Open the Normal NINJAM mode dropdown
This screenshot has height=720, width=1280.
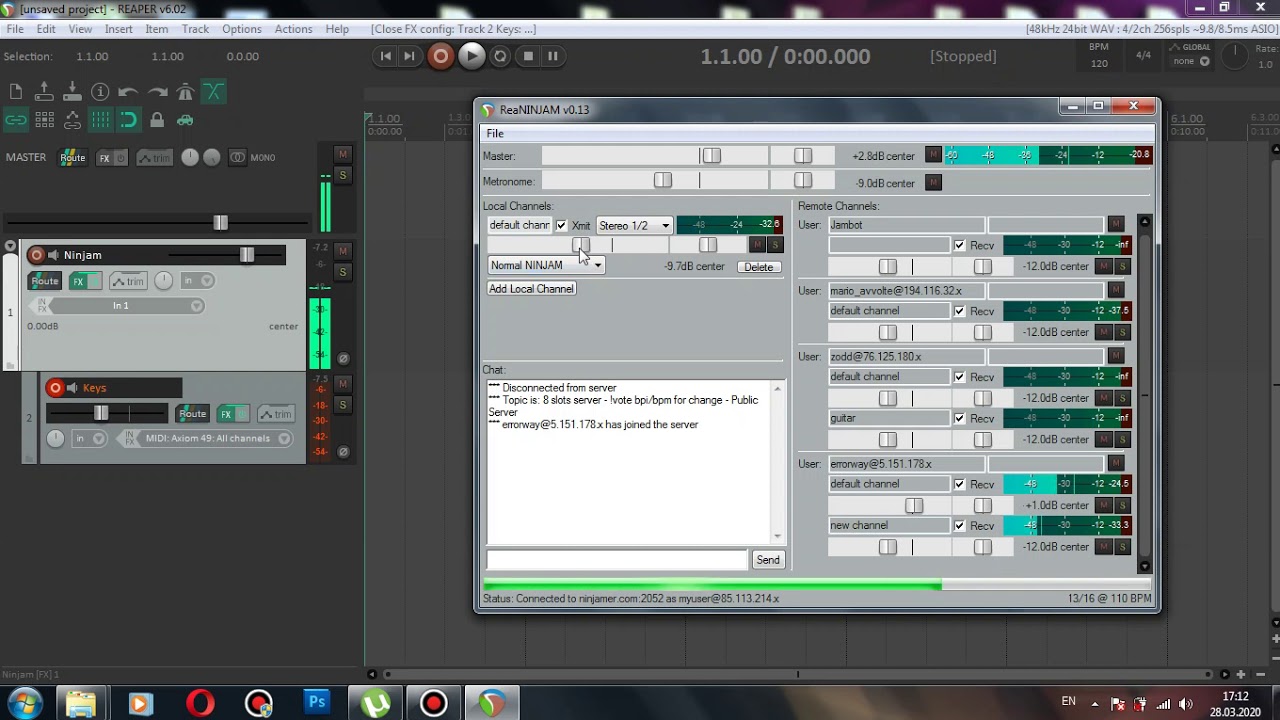pyautogui.click(x=547, y=265)
